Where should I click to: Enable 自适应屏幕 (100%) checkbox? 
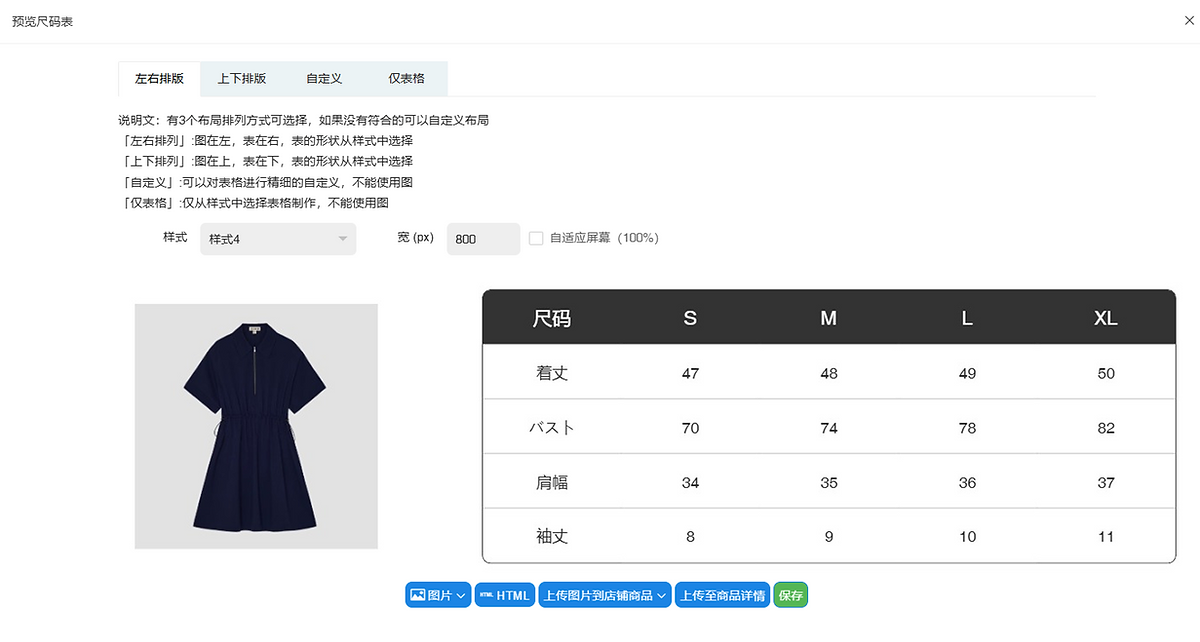point(536,238)
